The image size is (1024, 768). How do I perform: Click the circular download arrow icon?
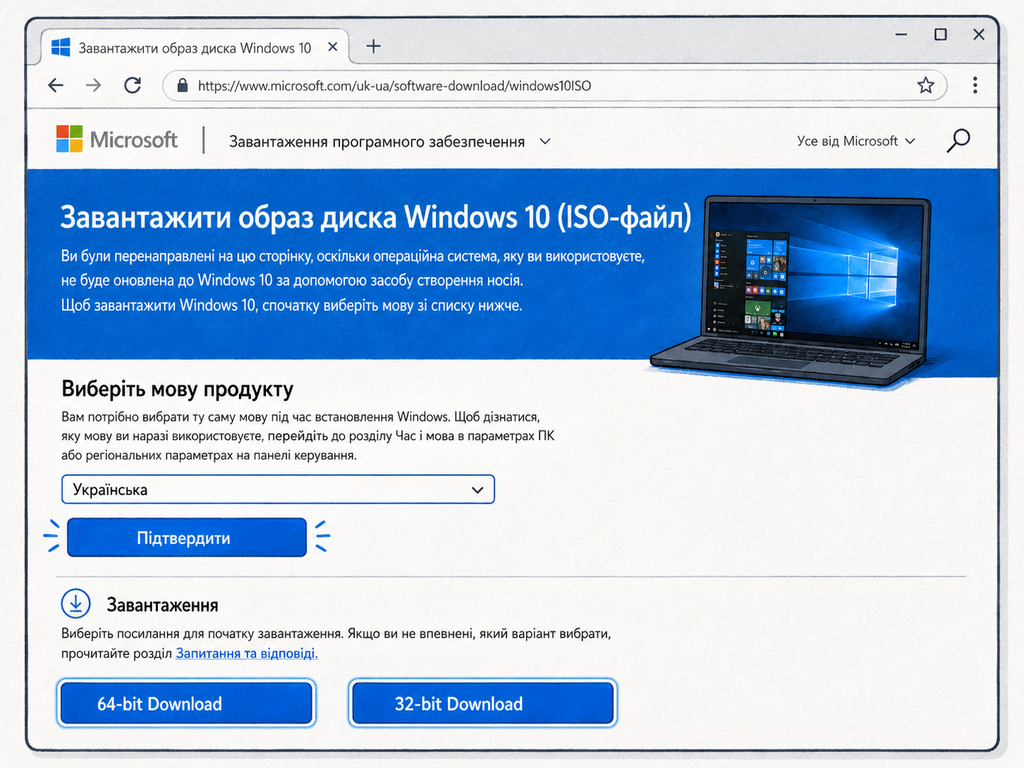[x=76, y=603]
